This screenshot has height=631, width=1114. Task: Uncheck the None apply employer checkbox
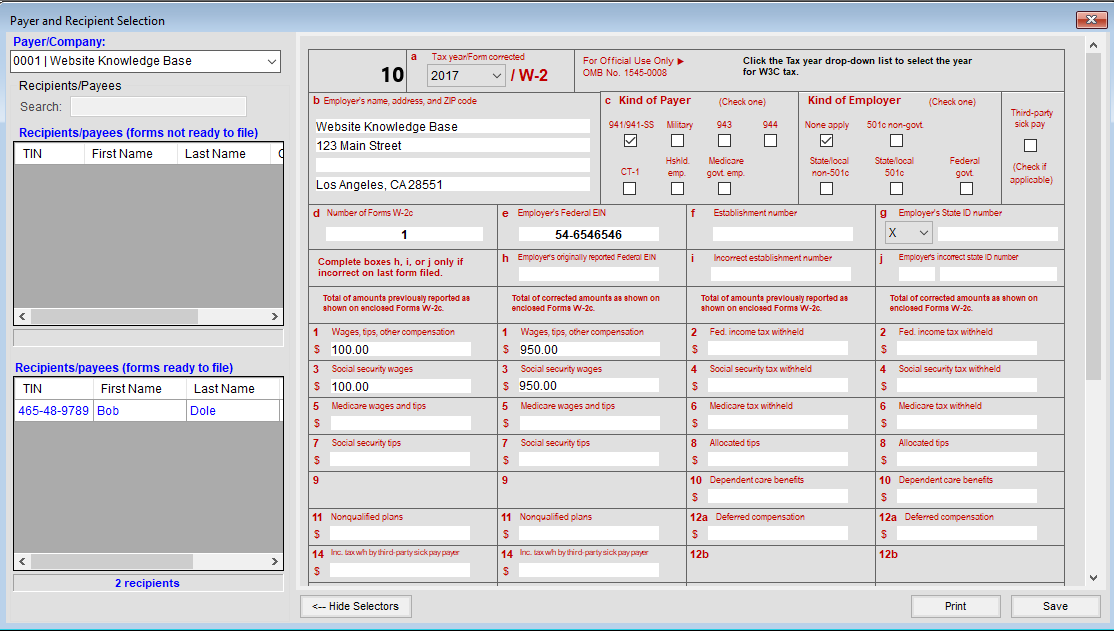tap(826, 141)
